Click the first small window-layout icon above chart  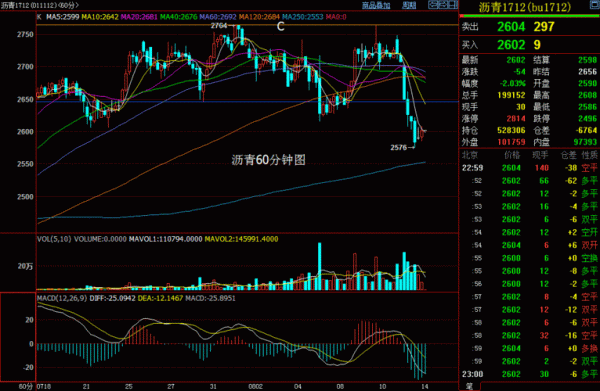(433, 5)
